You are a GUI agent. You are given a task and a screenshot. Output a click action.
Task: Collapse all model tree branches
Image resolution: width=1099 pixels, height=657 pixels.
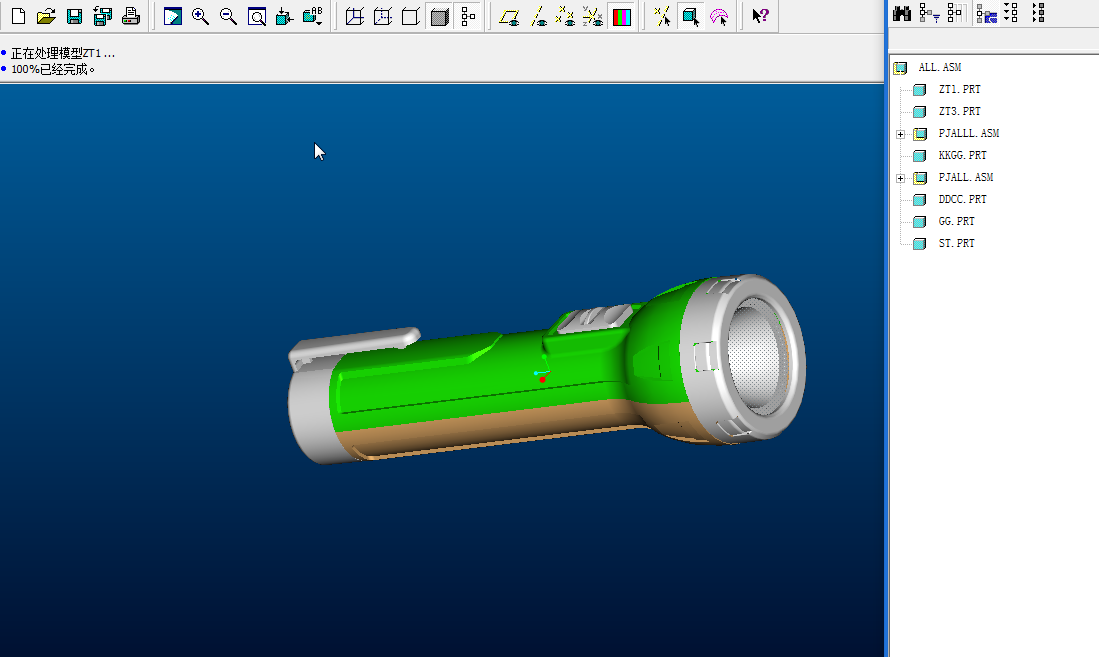point(1039,13)
